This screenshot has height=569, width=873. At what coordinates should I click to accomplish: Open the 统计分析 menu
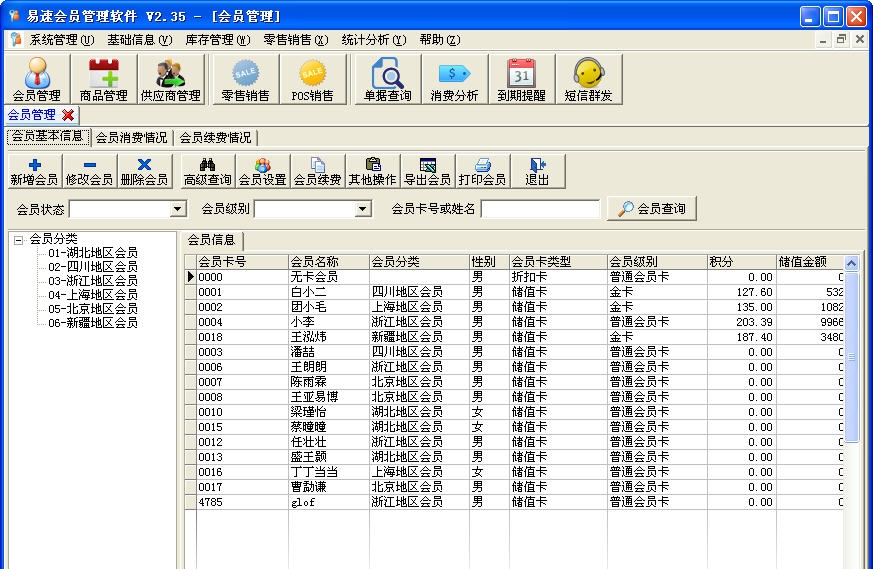373,40
